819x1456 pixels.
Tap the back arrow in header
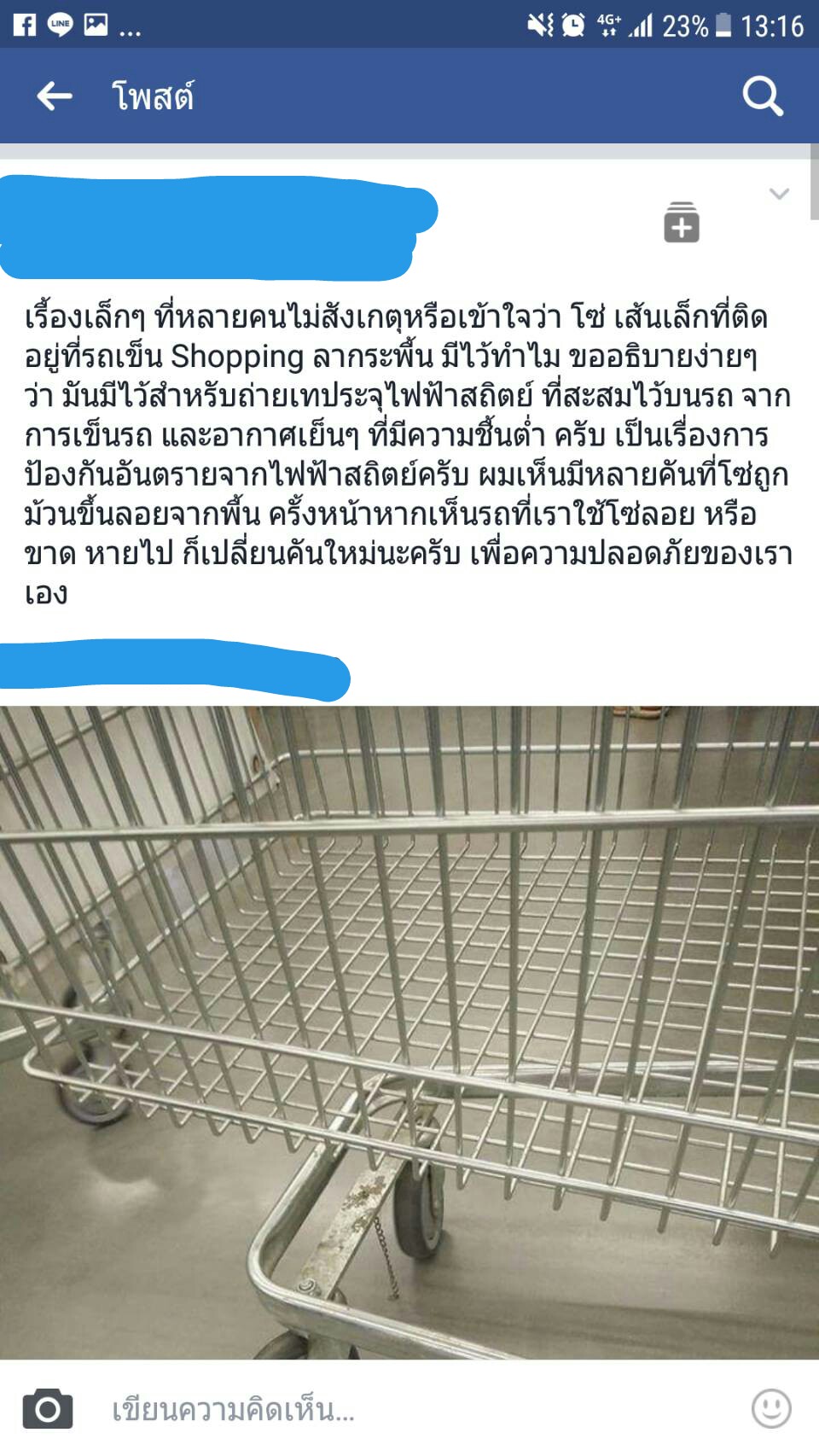point(55,96)
